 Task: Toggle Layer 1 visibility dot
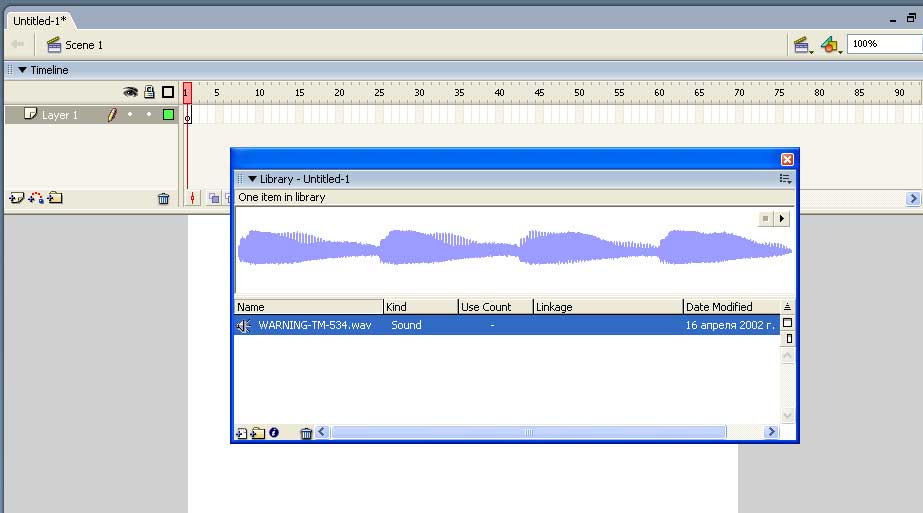pyautogui.click(x=130, y=114)
